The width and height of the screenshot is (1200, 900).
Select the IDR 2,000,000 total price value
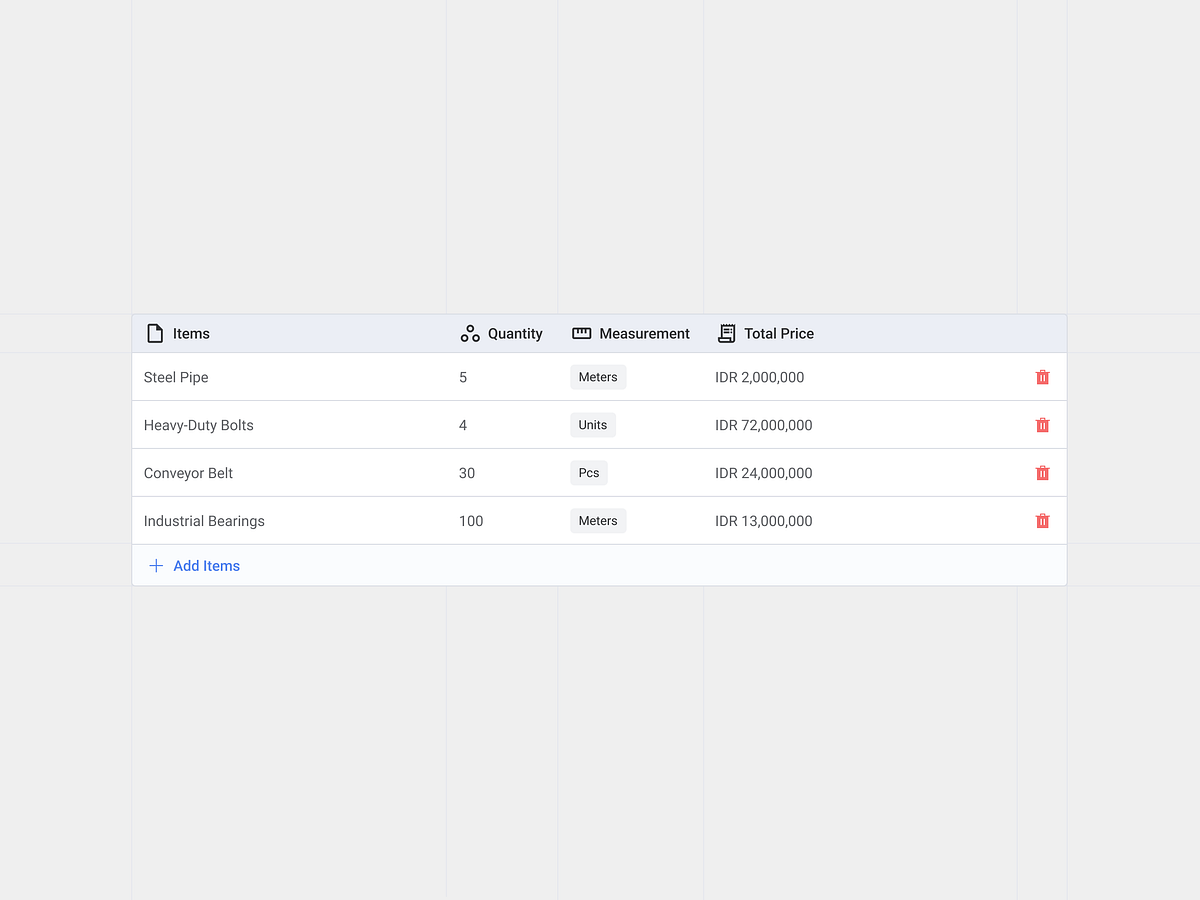(759, 377)
